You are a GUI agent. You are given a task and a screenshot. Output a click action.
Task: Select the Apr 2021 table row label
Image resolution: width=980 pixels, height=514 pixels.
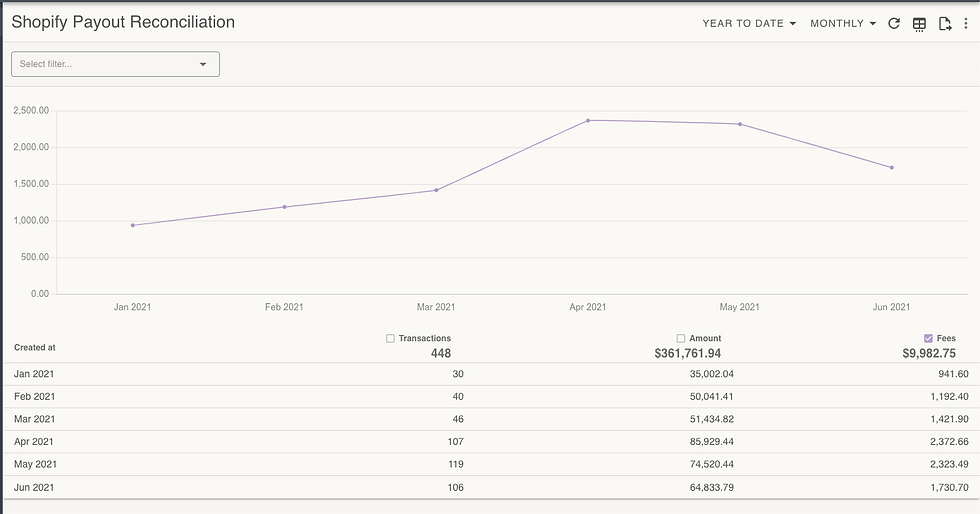34,441
